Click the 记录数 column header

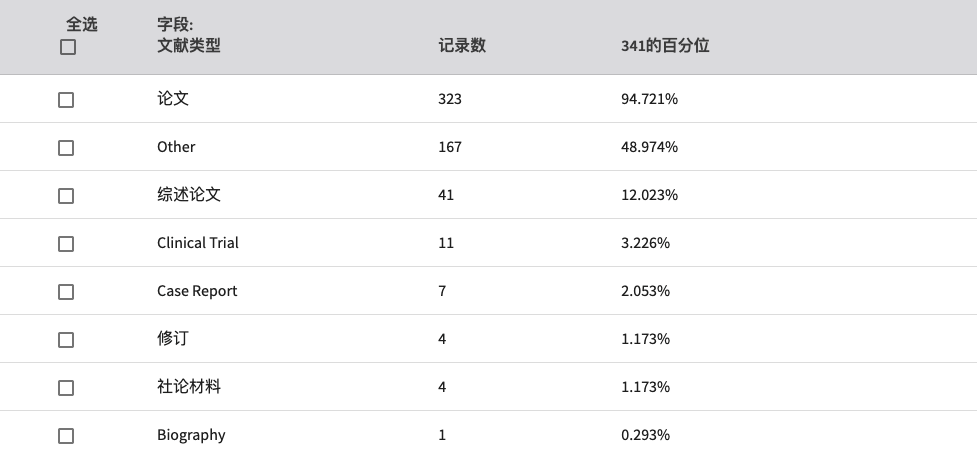[462, 45]
